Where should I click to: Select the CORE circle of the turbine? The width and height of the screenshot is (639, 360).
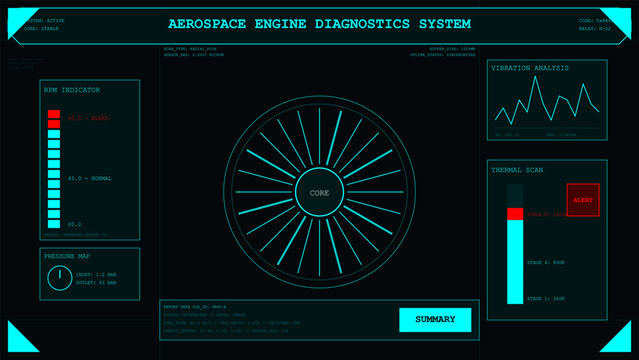coord(320,192)
